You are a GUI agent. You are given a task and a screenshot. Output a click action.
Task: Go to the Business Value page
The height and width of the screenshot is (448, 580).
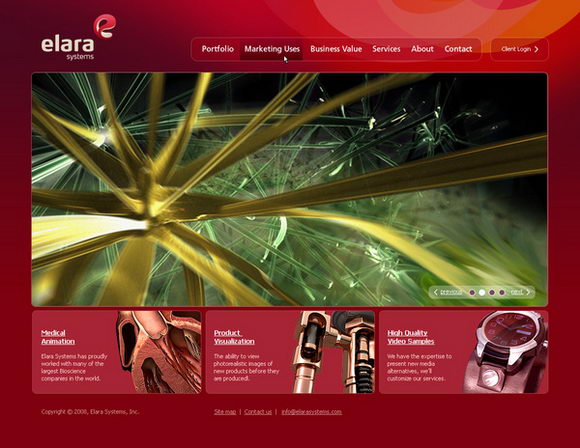336,49
